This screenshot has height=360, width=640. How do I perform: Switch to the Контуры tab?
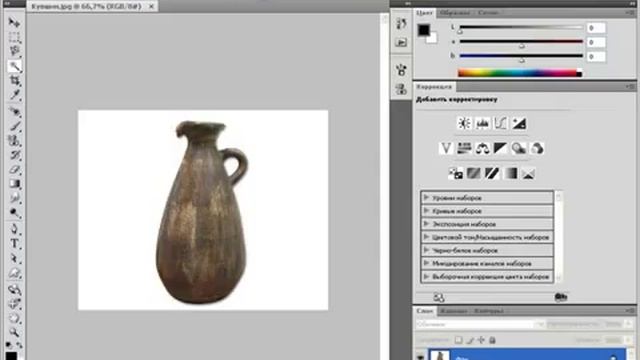[x=489, y=311]
